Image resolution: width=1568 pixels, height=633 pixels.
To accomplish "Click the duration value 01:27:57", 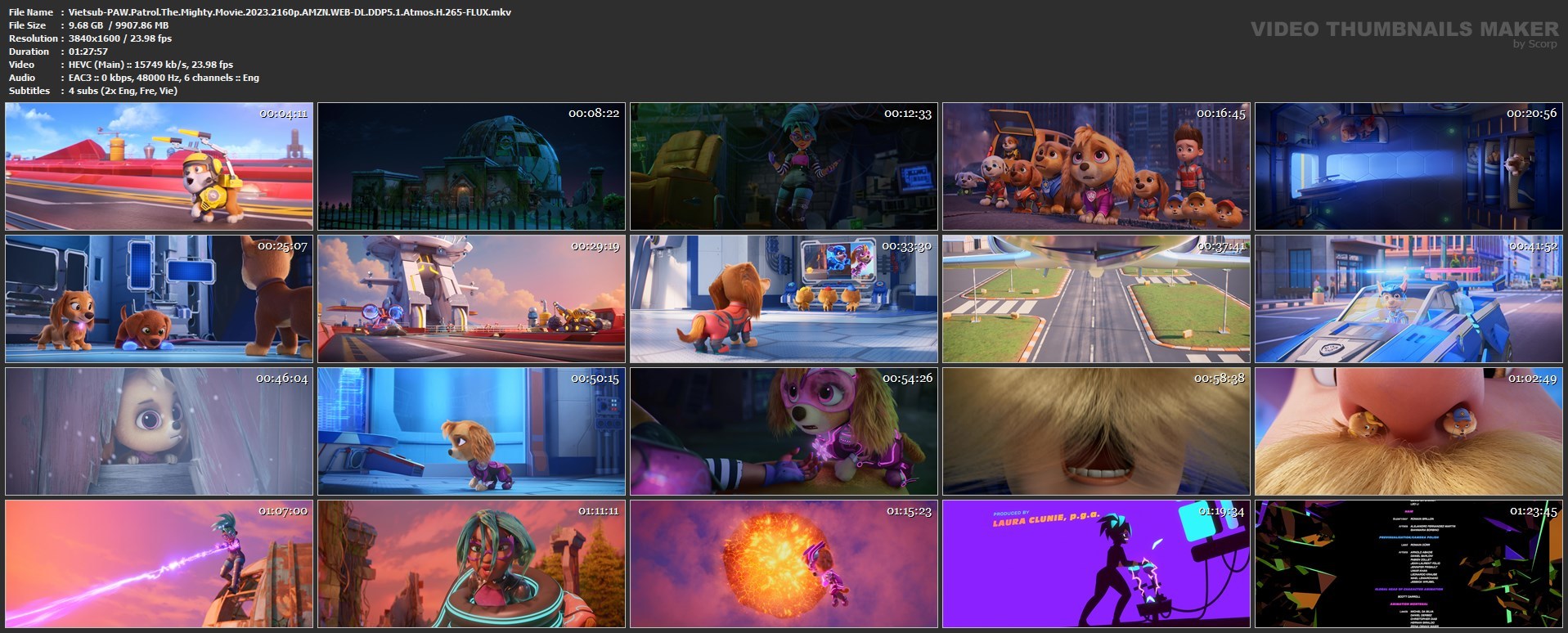I will click(x=88, y=52).
